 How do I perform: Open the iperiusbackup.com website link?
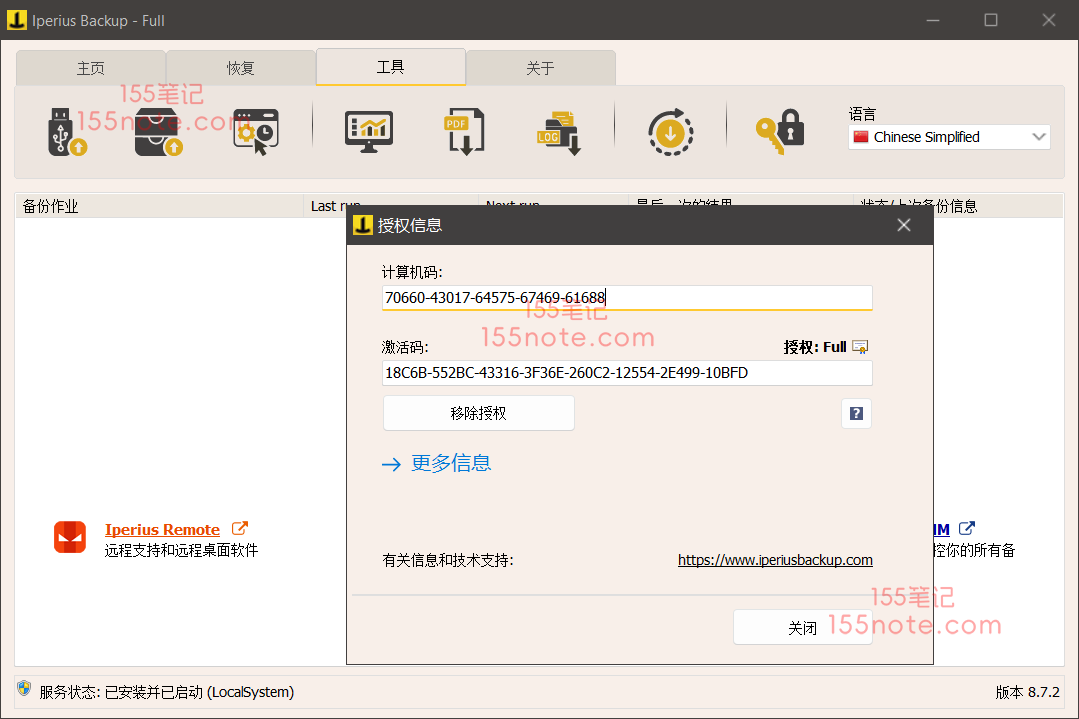coord(775,560)
